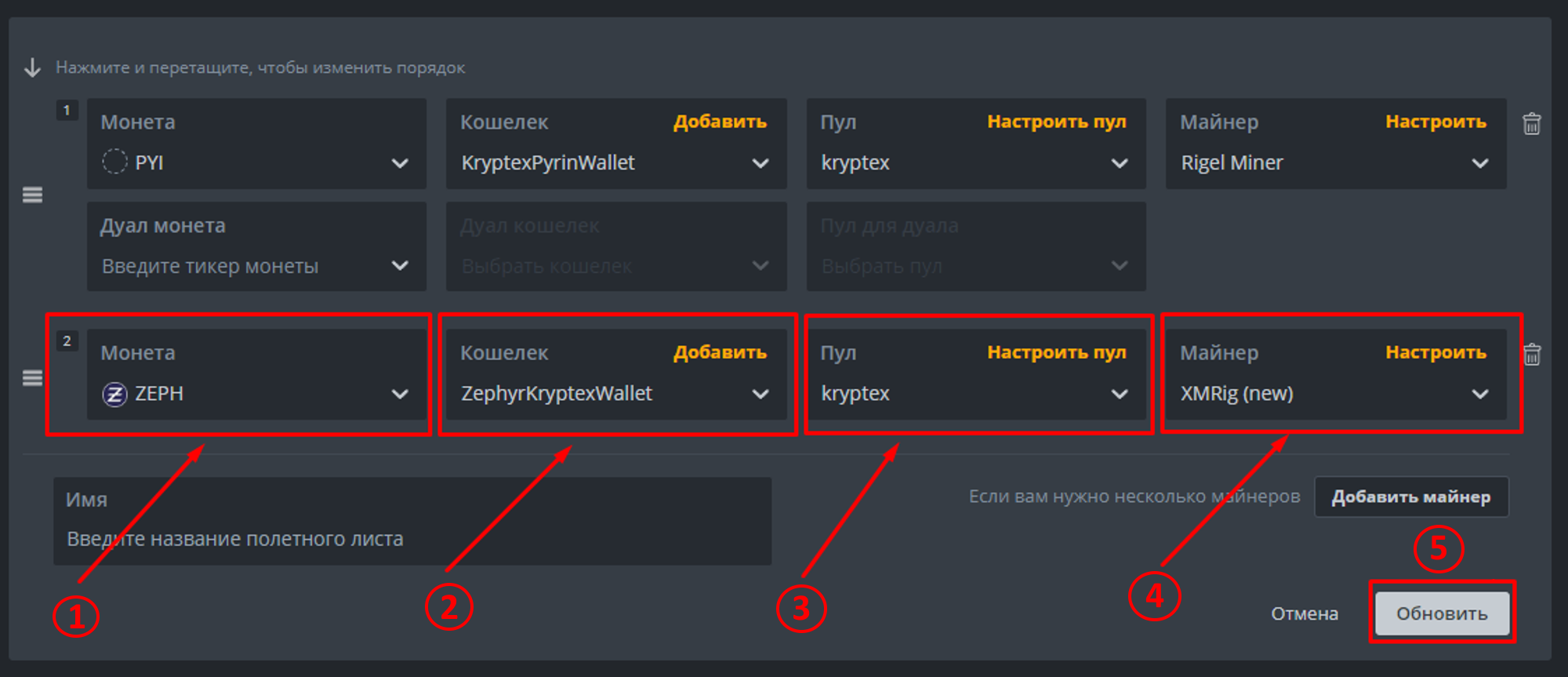Image resolution: width=1568 pixels, height=677 pixels.
Task: Click Настроить miner link for XMRig
Action: pyautogui.click(x=1436, y=353)
